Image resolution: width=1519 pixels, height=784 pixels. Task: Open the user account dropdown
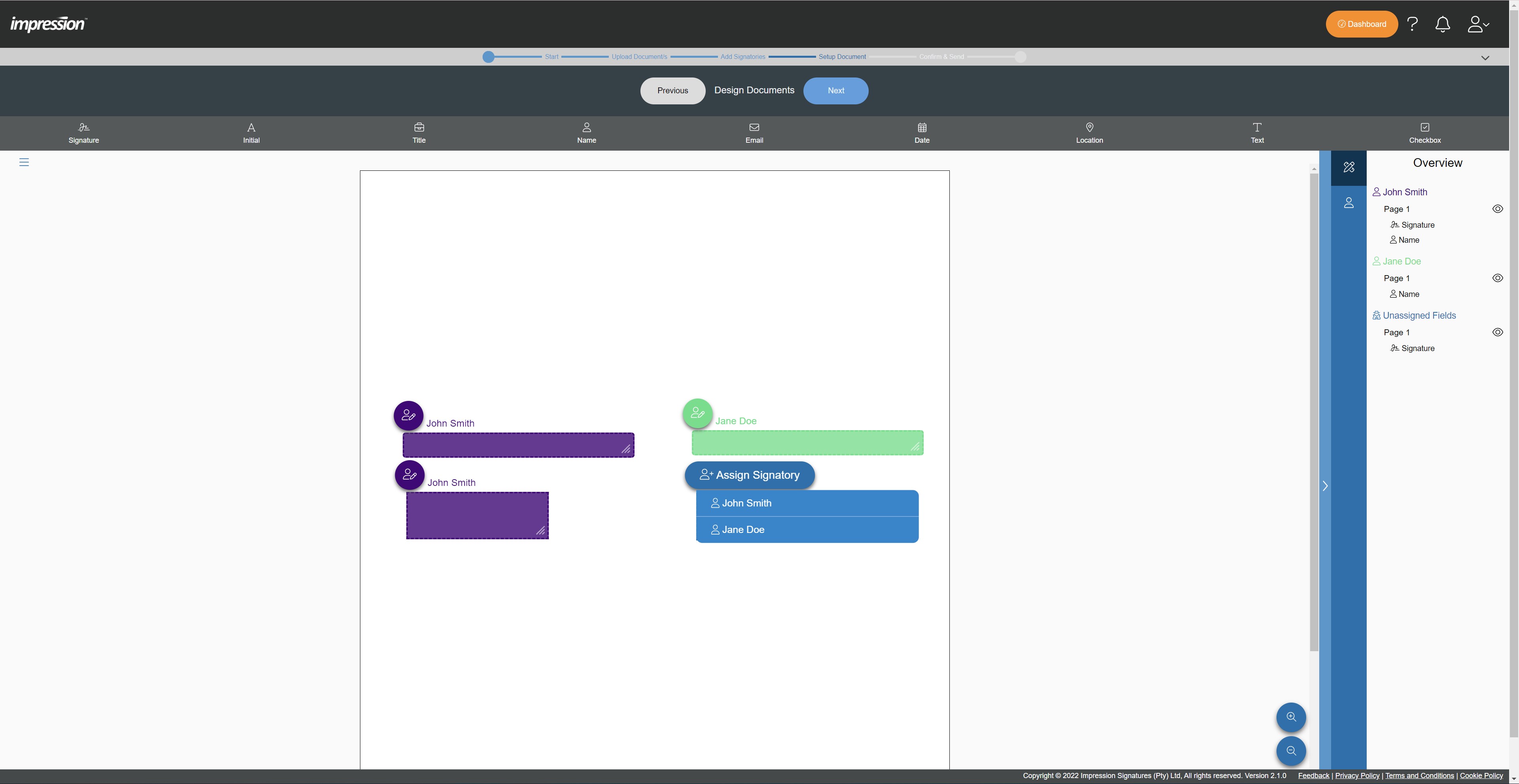(x=1478, y=24)
